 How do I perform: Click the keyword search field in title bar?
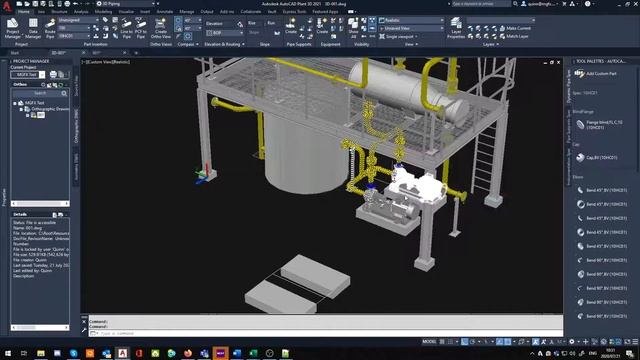point(481,4)
